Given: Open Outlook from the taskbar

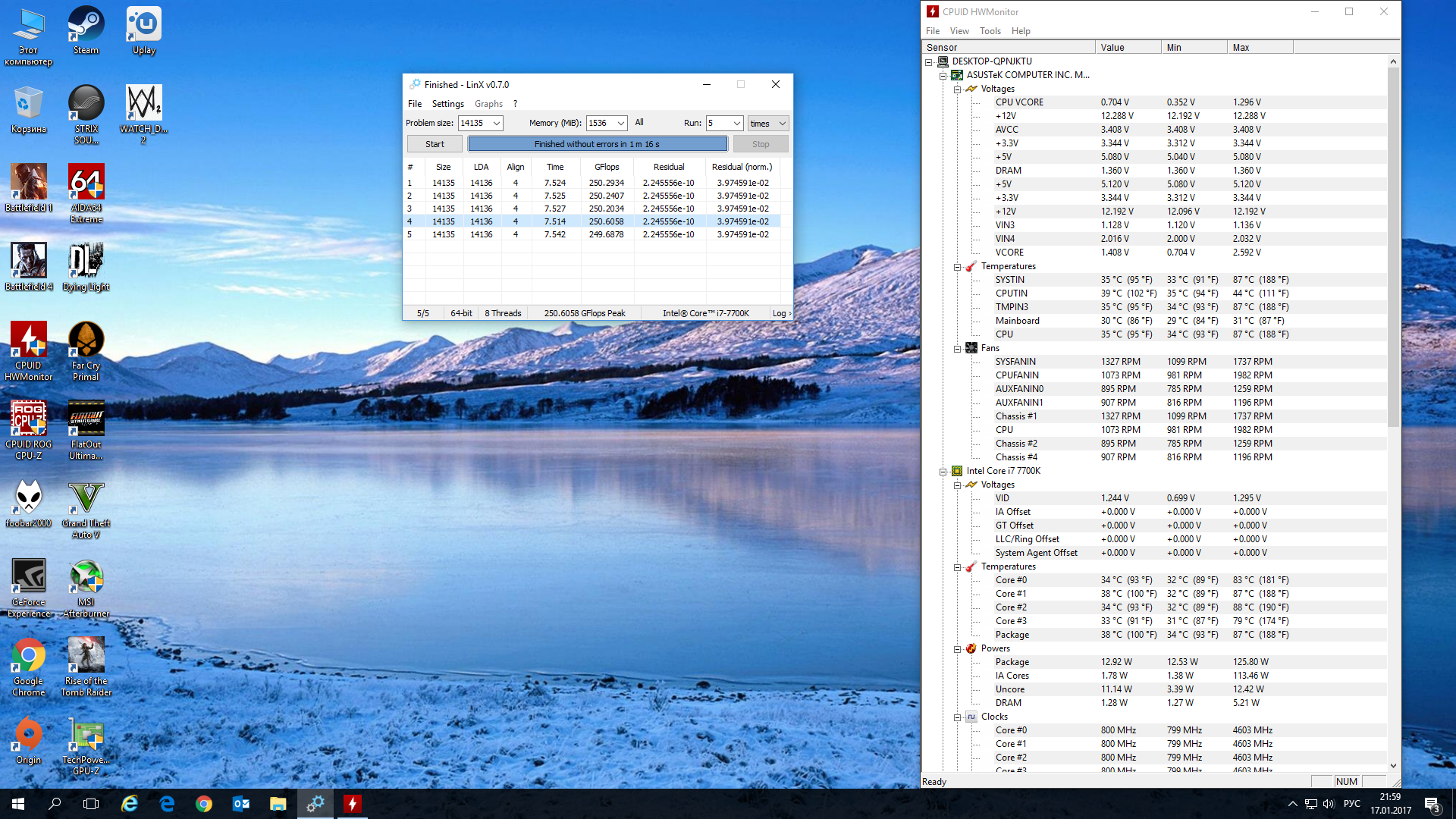Looking at the screenshot, I should click(x=241, y=804).
